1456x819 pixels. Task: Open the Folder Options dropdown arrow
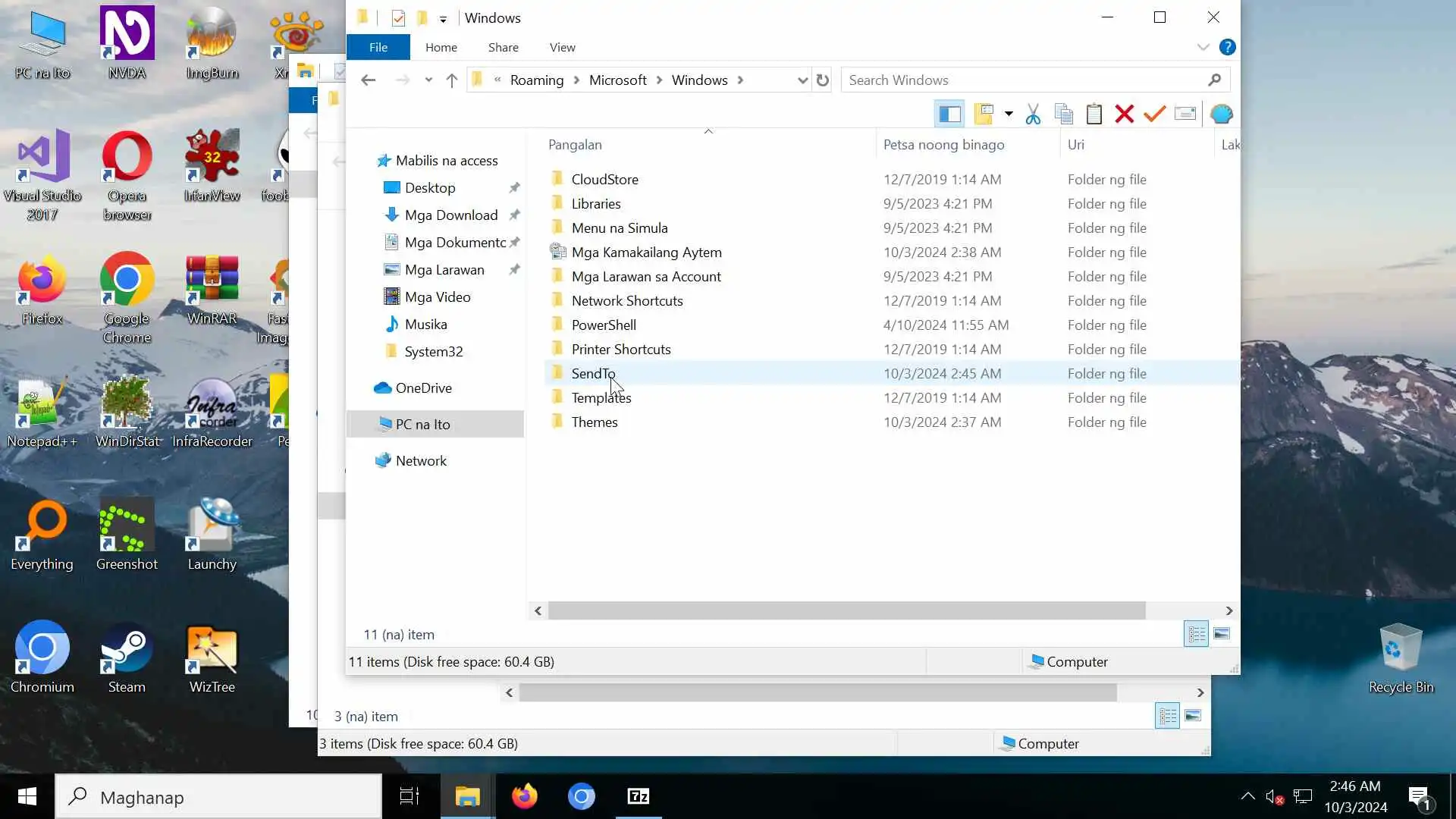(x=1009, y=115)
